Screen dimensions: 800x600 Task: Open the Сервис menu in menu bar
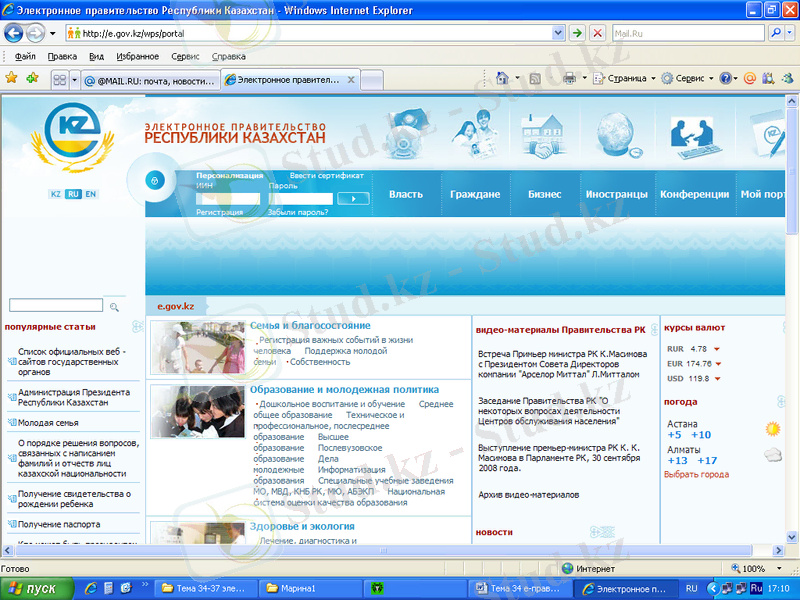(185, 57)
